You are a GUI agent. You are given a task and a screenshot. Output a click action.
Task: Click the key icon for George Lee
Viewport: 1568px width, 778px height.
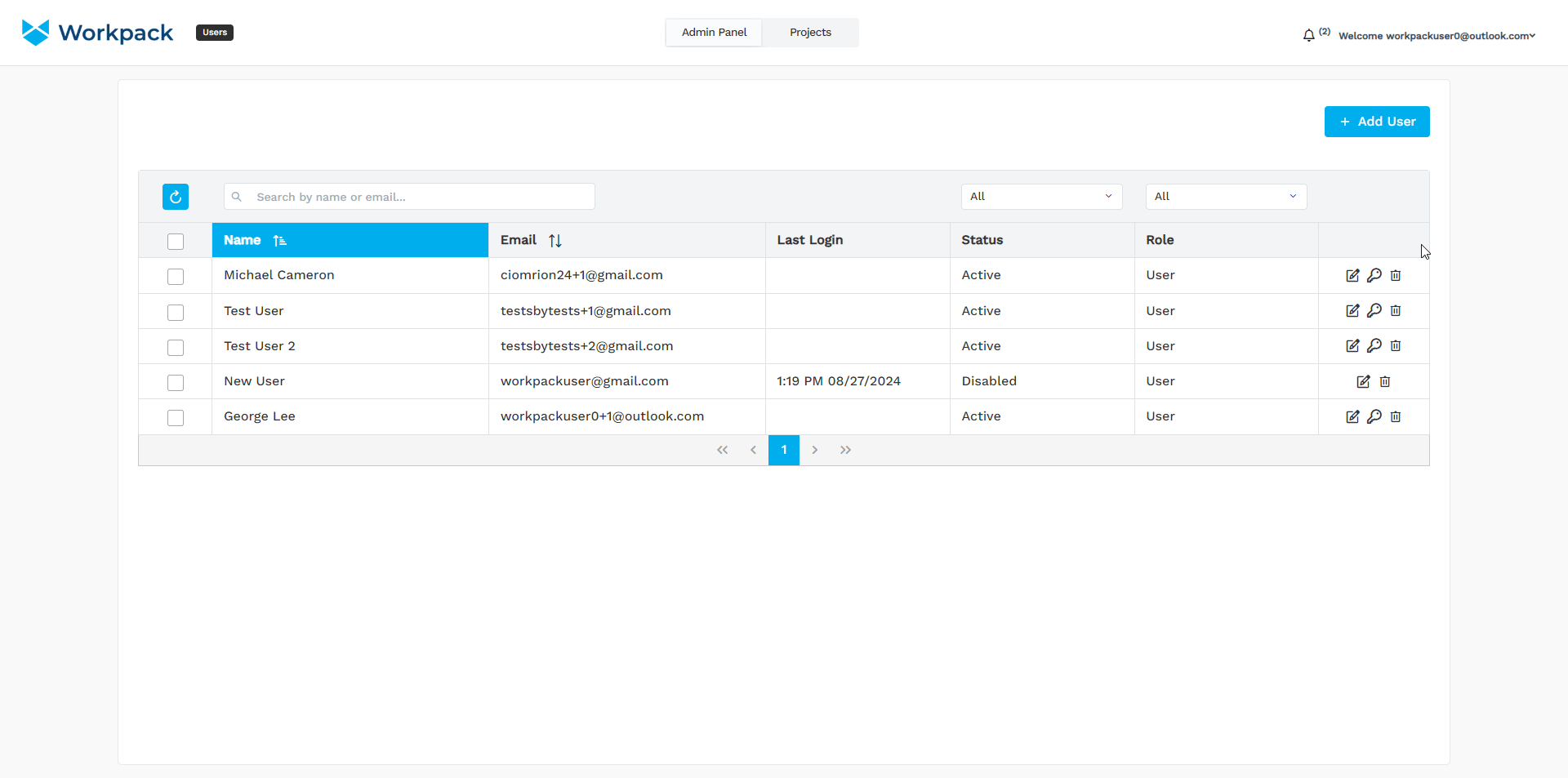pos(1374,416)
